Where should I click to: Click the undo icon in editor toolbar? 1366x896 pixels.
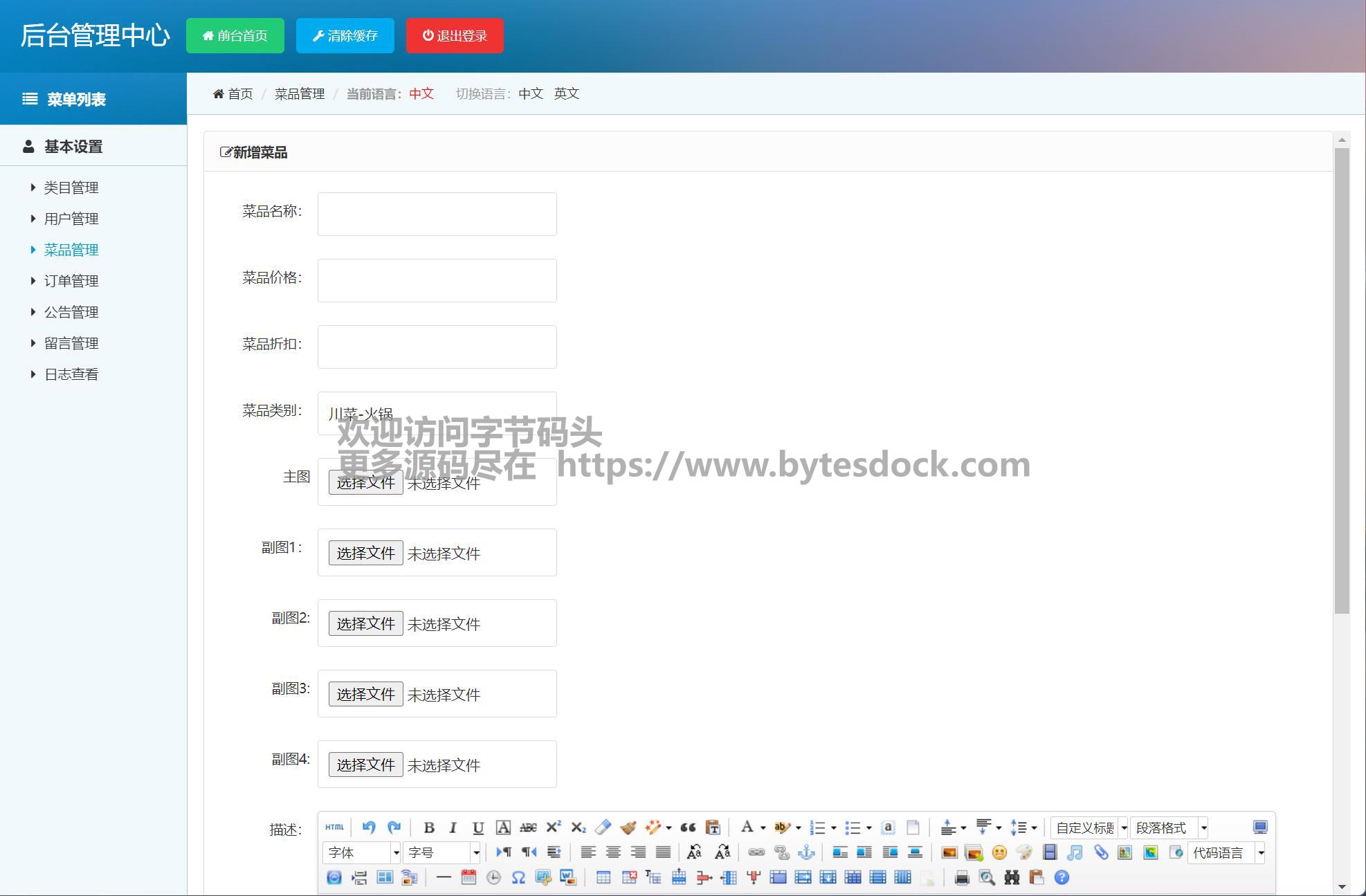(x=369, y=828)
